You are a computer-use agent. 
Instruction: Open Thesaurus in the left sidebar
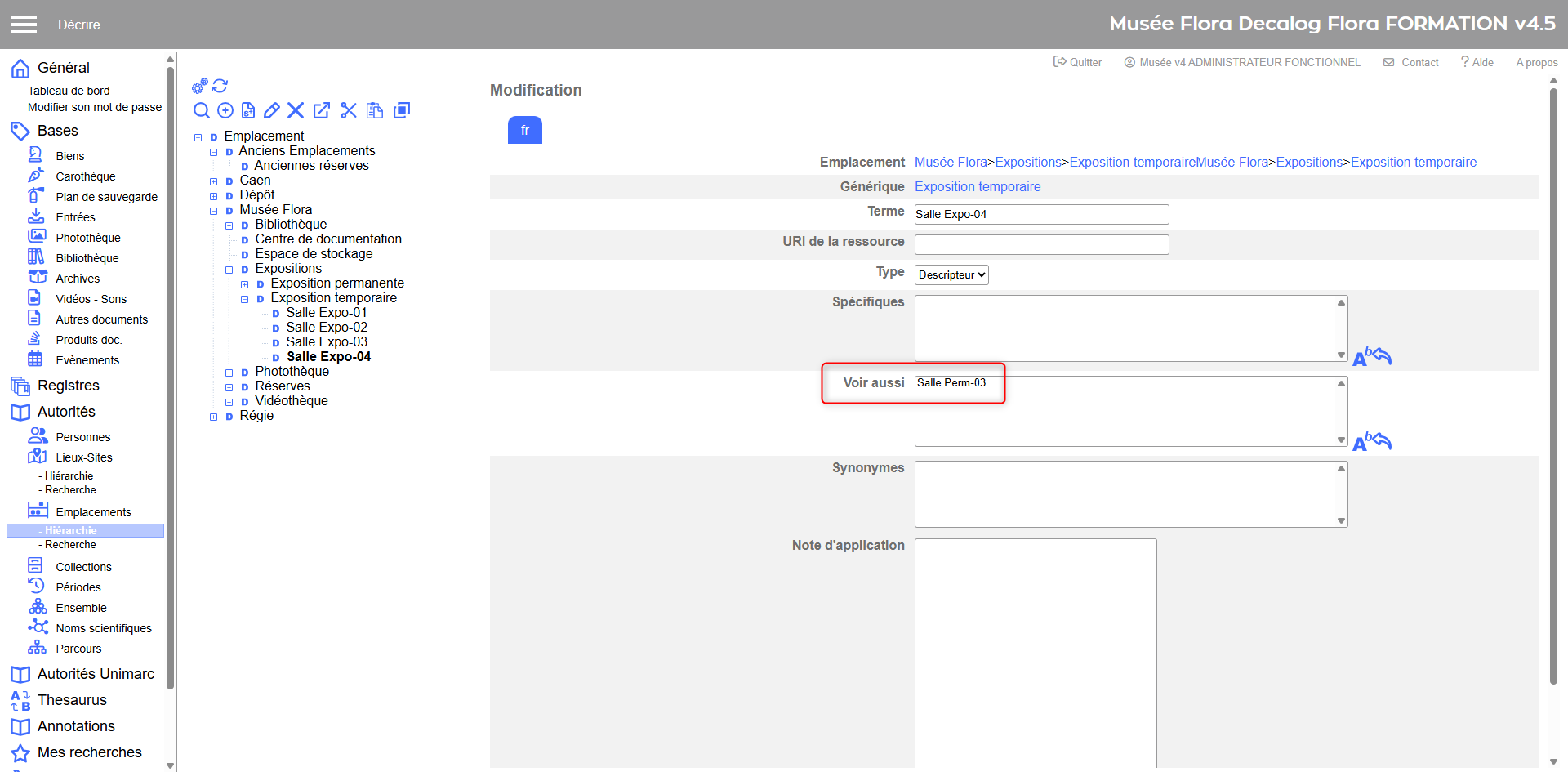(x=72, y=700)
